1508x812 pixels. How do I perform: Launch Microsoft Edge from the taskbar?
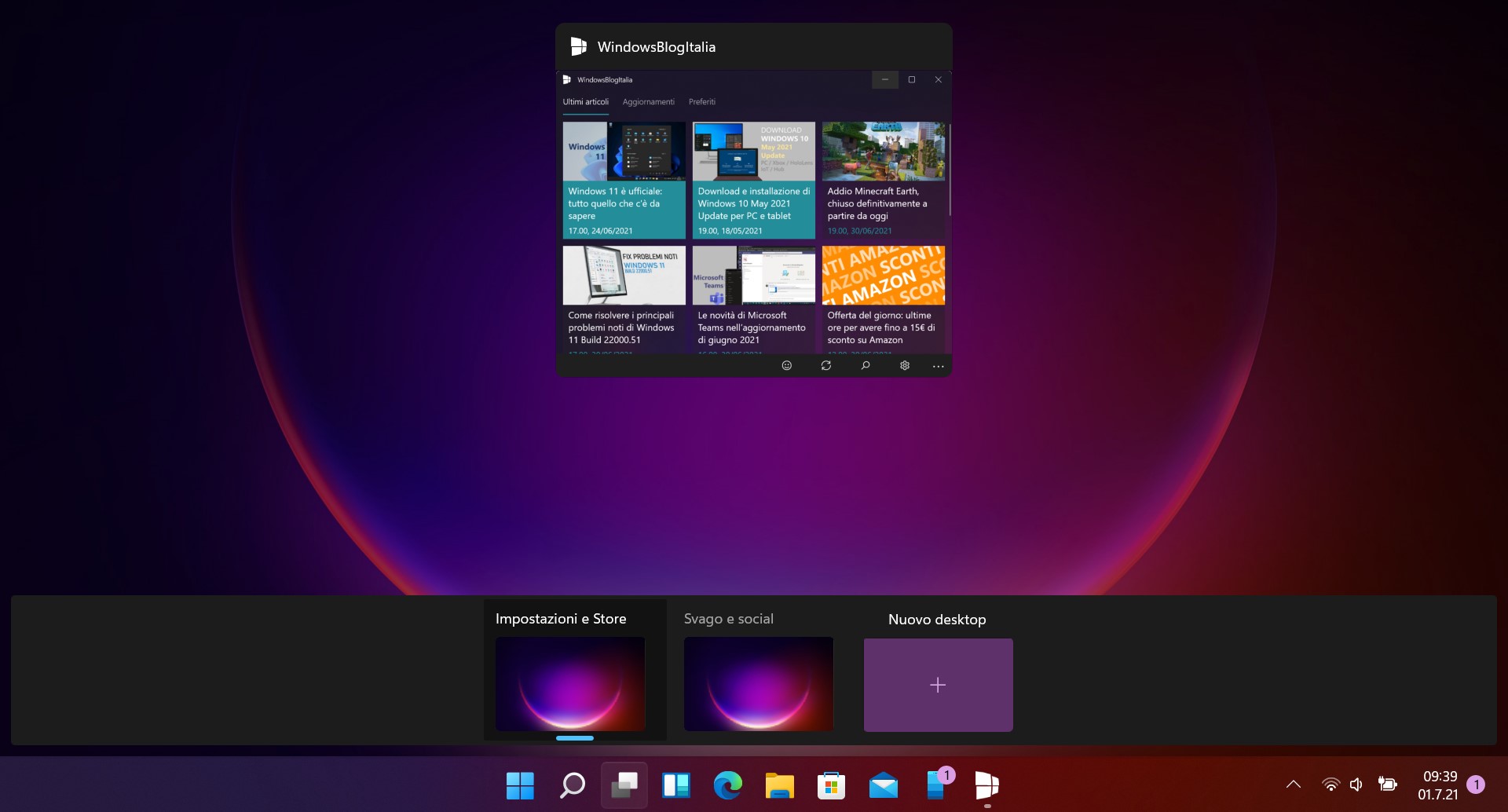(728, 785)
